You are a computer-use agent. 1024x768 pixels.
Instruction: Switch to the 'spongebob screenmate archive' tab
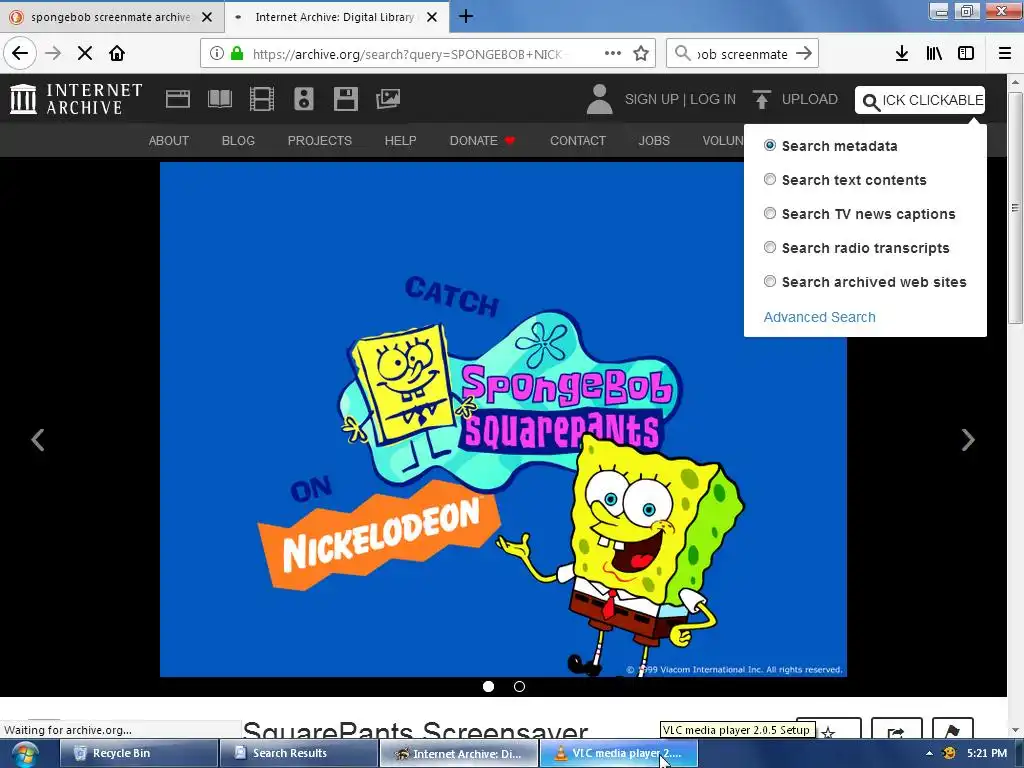coord(111,17)
